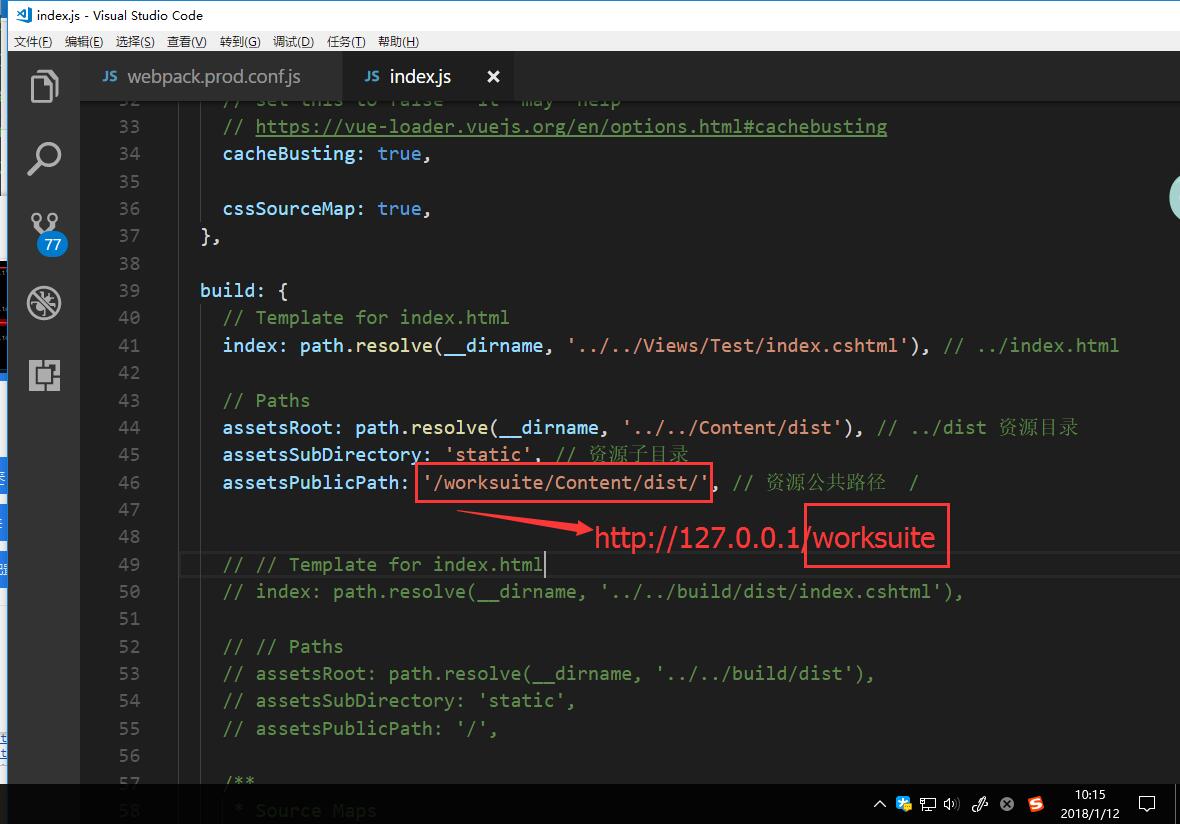Click the Visual Studio Code logo in title bar
This screenshot has width=1180, height=824.
coord(24,14)
